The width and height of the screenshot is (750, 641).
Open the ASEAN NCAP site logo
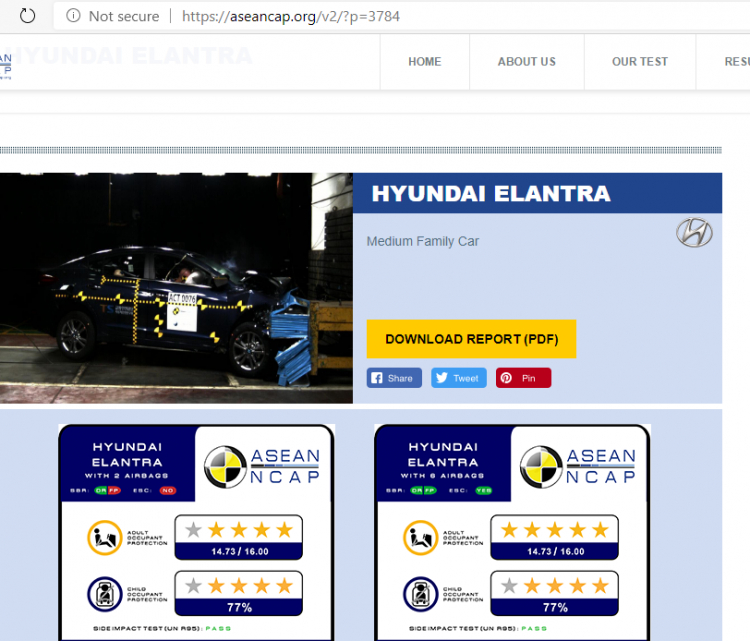pos(6,66)
